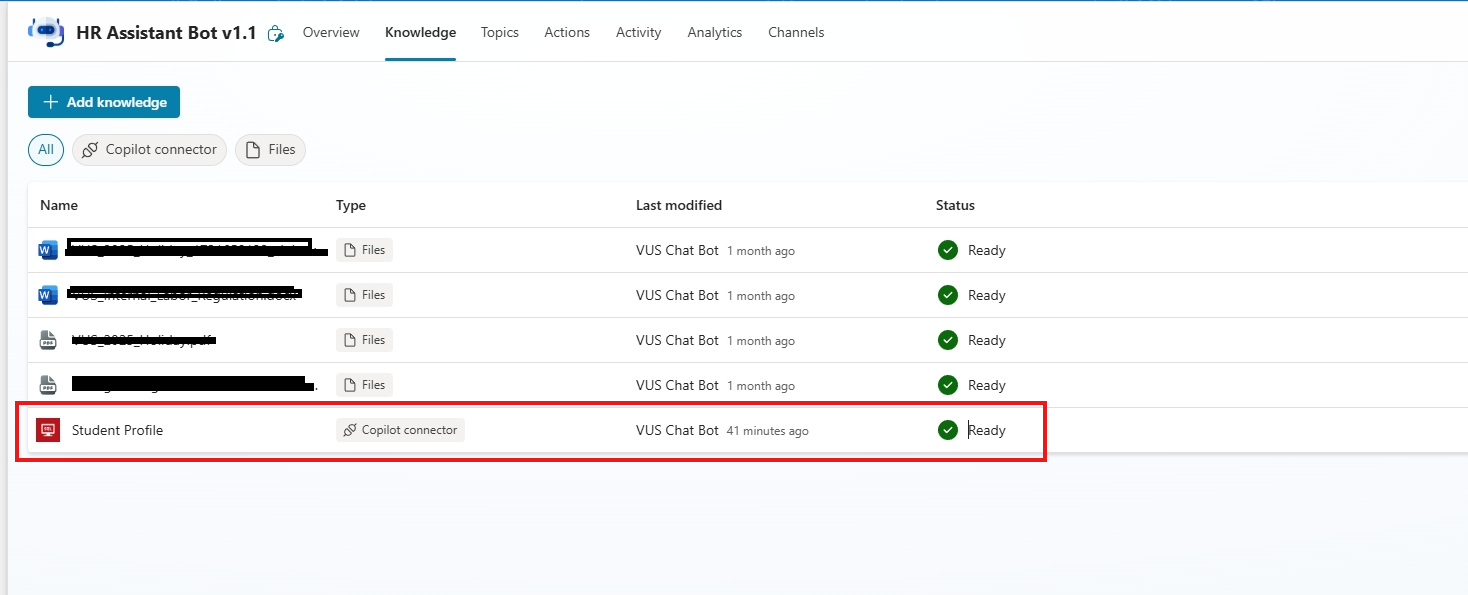
Task: Click the Word icon on the Internal Labor Regulation row
Action: tap(47, 294)
